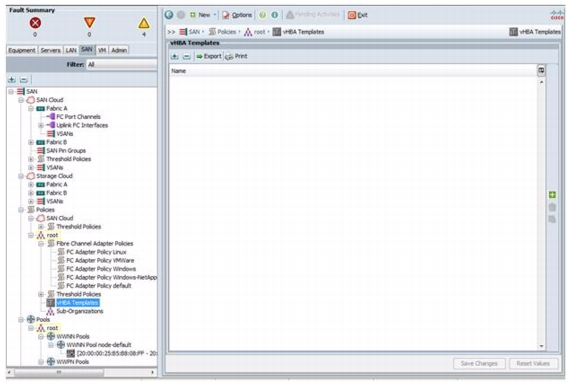Switch to the Equipment tab

pyautogui.click(x=22, y=50)
